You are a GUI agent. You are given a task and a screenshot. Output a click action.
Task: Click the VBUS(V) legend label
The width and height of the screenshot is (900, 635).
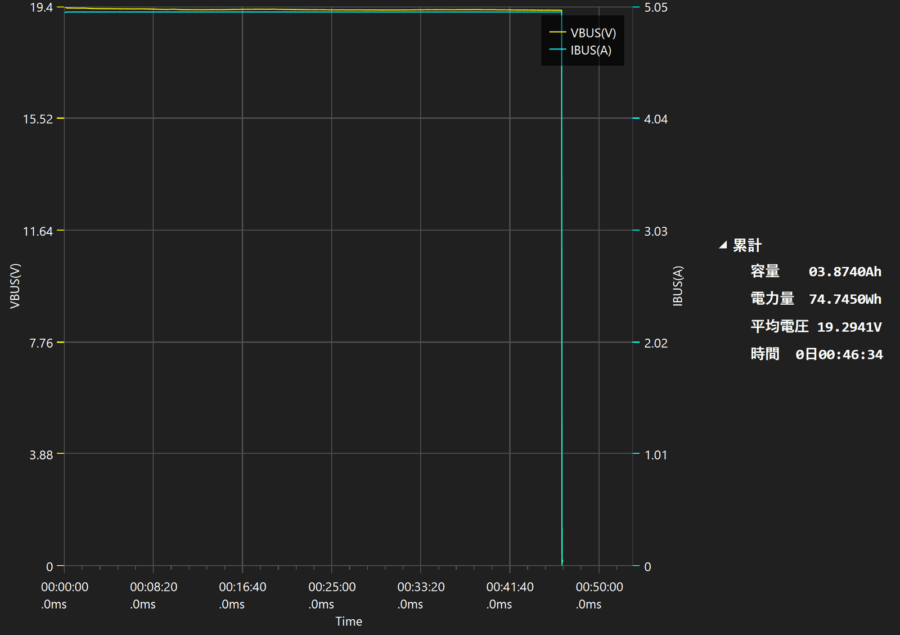[x=591, y=32]
